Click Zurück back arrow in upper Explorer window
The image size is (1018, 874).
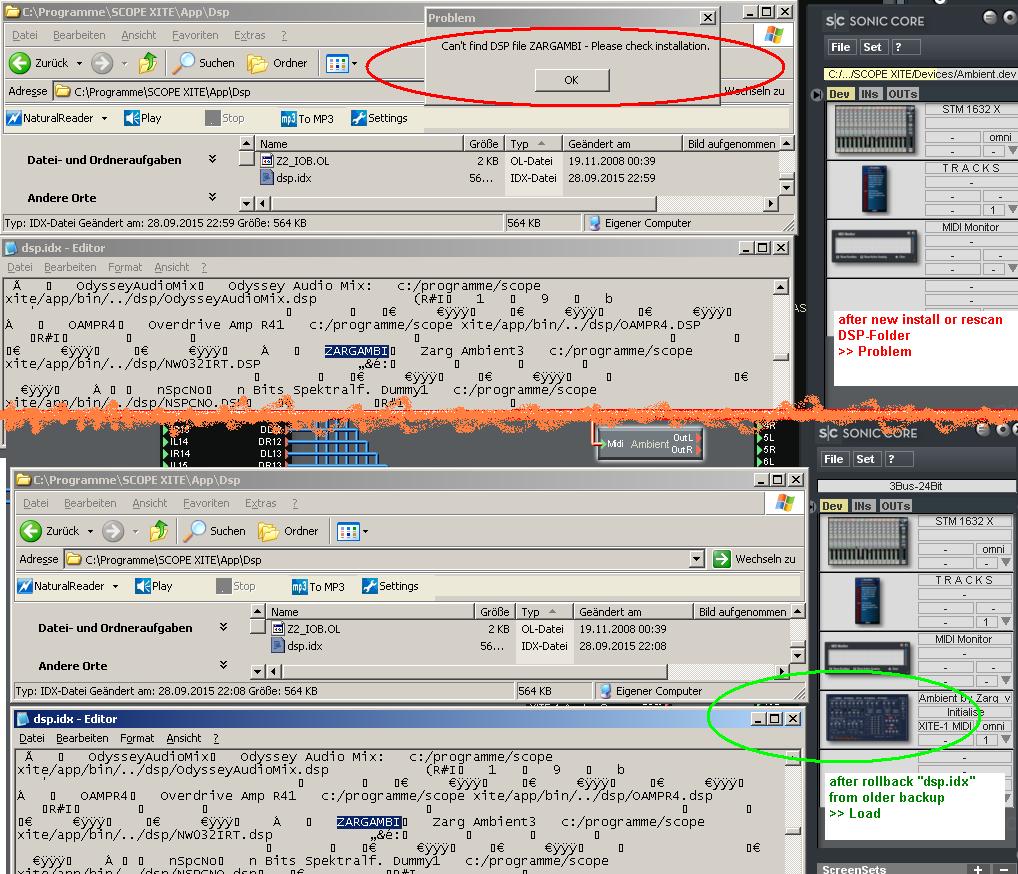[x=20, y=63]
